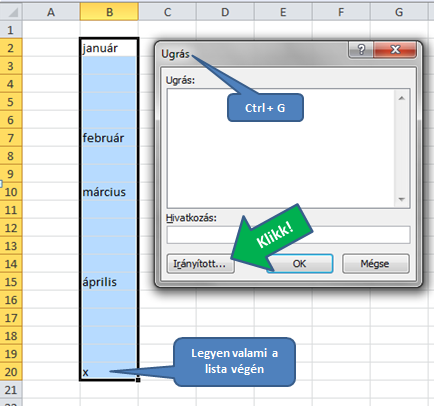The height and width of the screenshot is (406, 434).
Task: Select column F header
Action: [x=341, y=12]
